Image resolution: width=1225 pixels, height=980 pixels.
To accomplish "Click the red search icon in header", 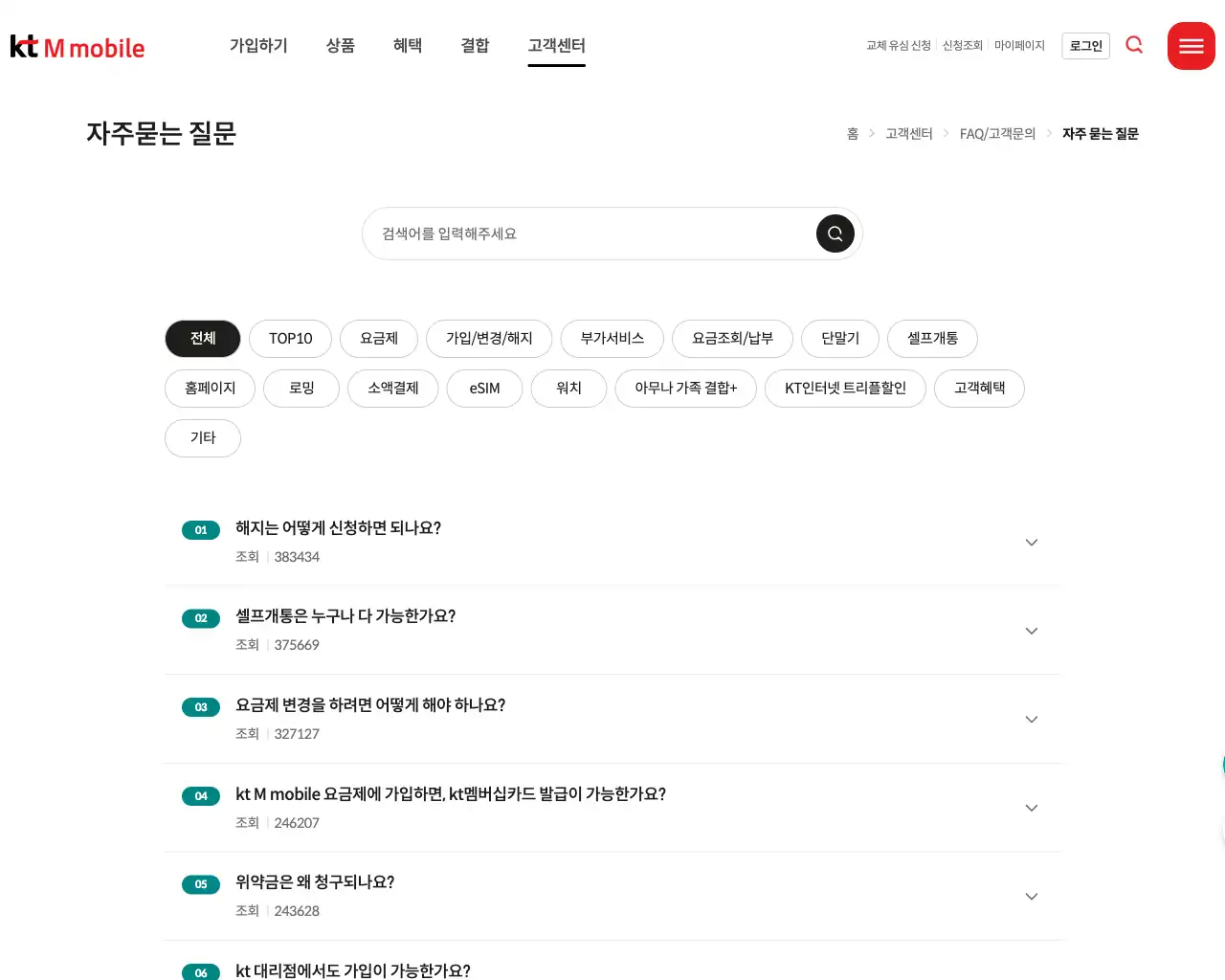I will click(1134, 45).
